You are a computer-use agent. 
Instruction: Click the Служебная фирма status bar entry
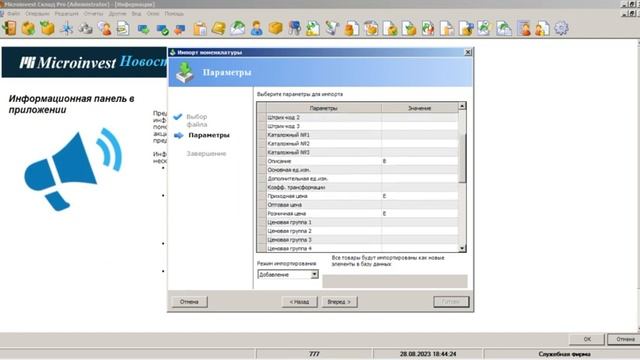click(564, 354)
